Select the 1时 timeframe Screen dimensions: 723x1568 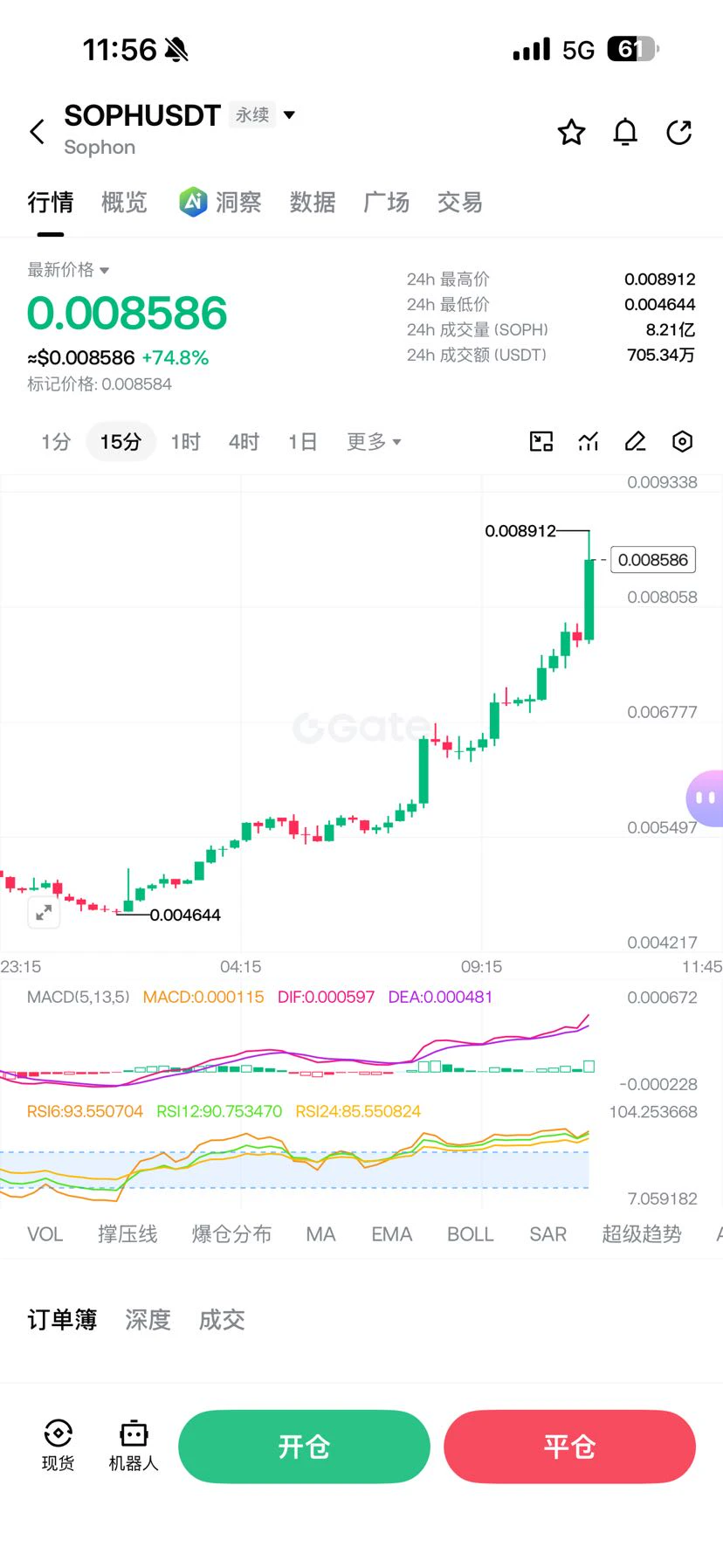point(185,441)
